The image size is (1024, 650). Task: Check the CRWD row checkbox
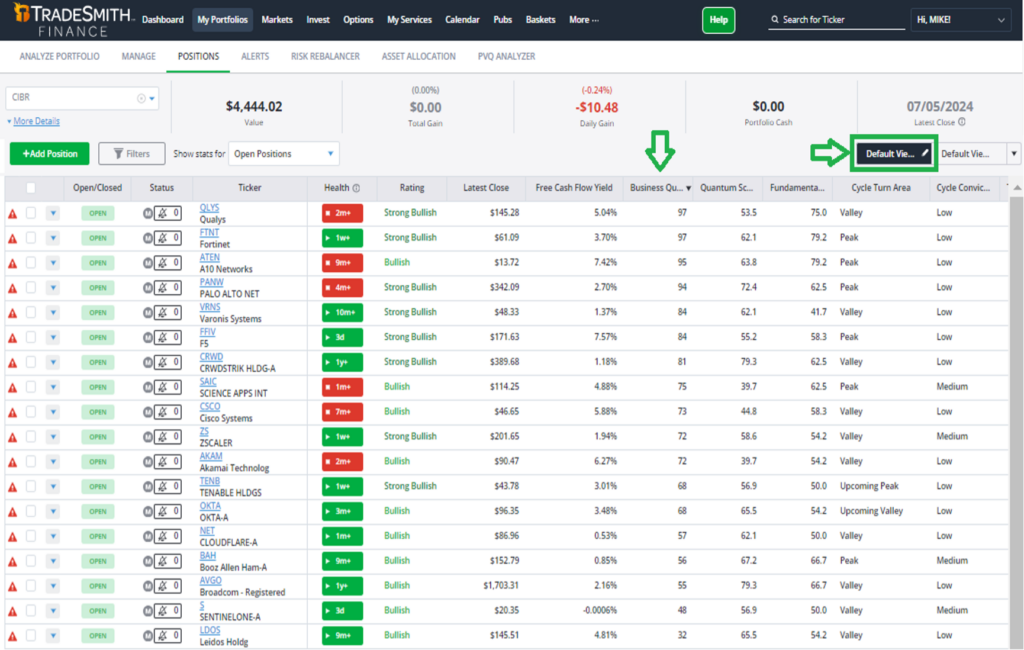[x=31, y=362]
